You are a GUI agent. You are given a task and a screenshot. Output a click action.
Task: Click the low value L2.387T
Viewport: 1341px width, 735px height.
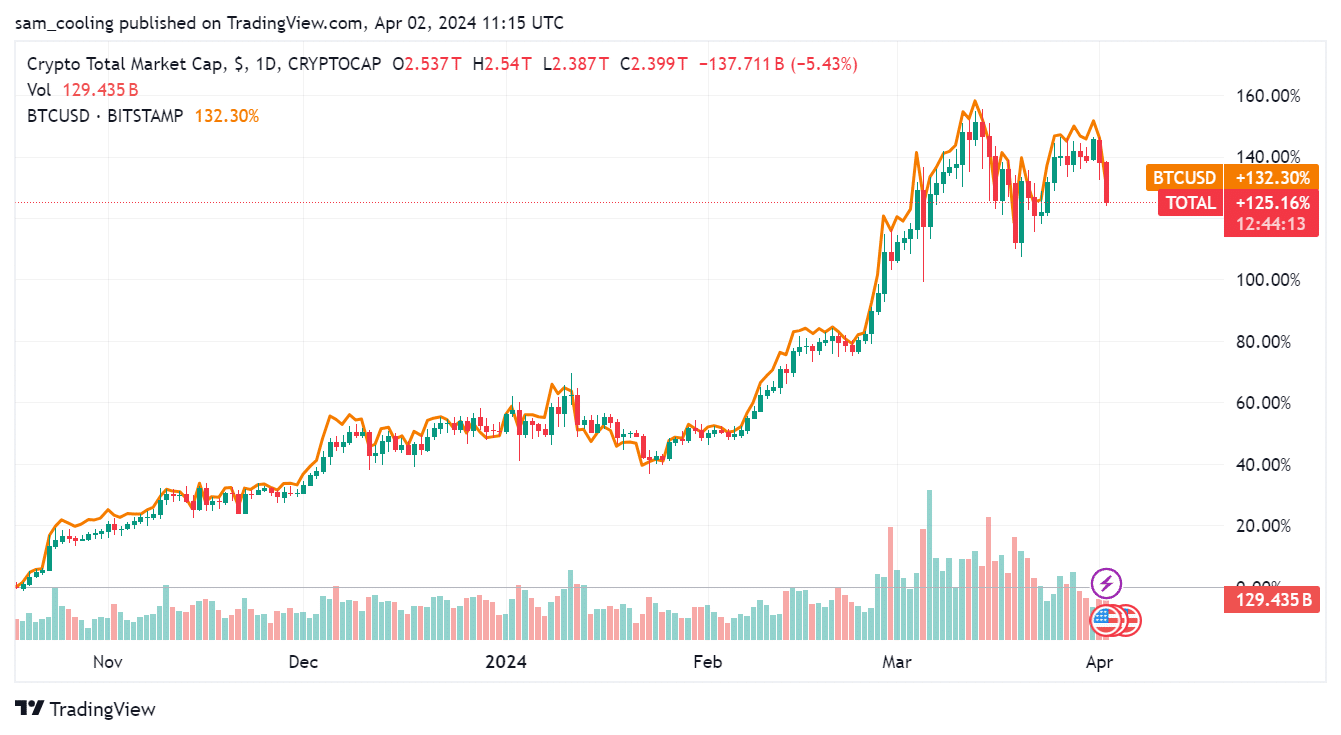click(x=576, y=64)
